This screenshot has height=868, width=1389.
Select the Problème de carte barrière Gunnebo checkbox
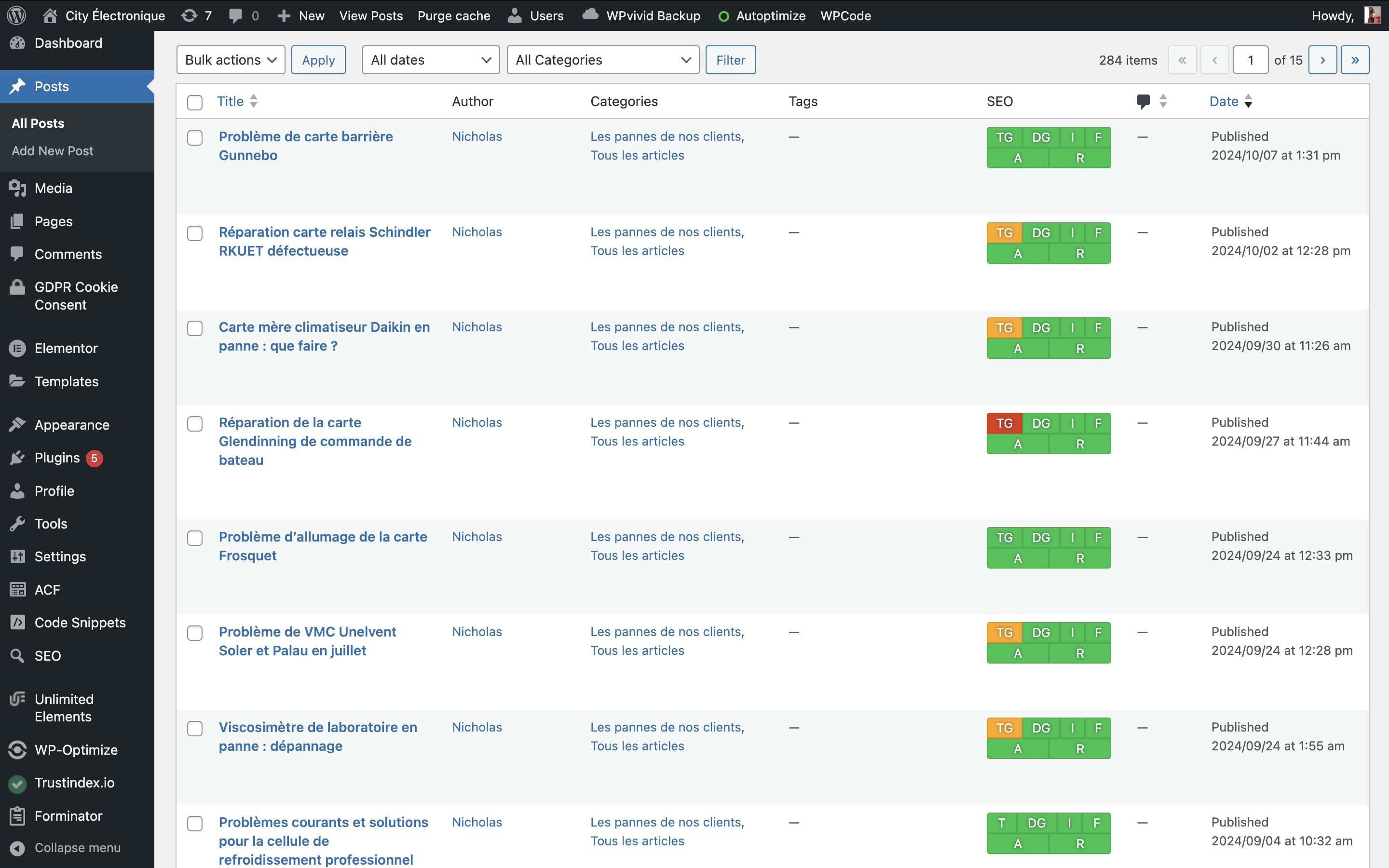click(x=194, y=138)
